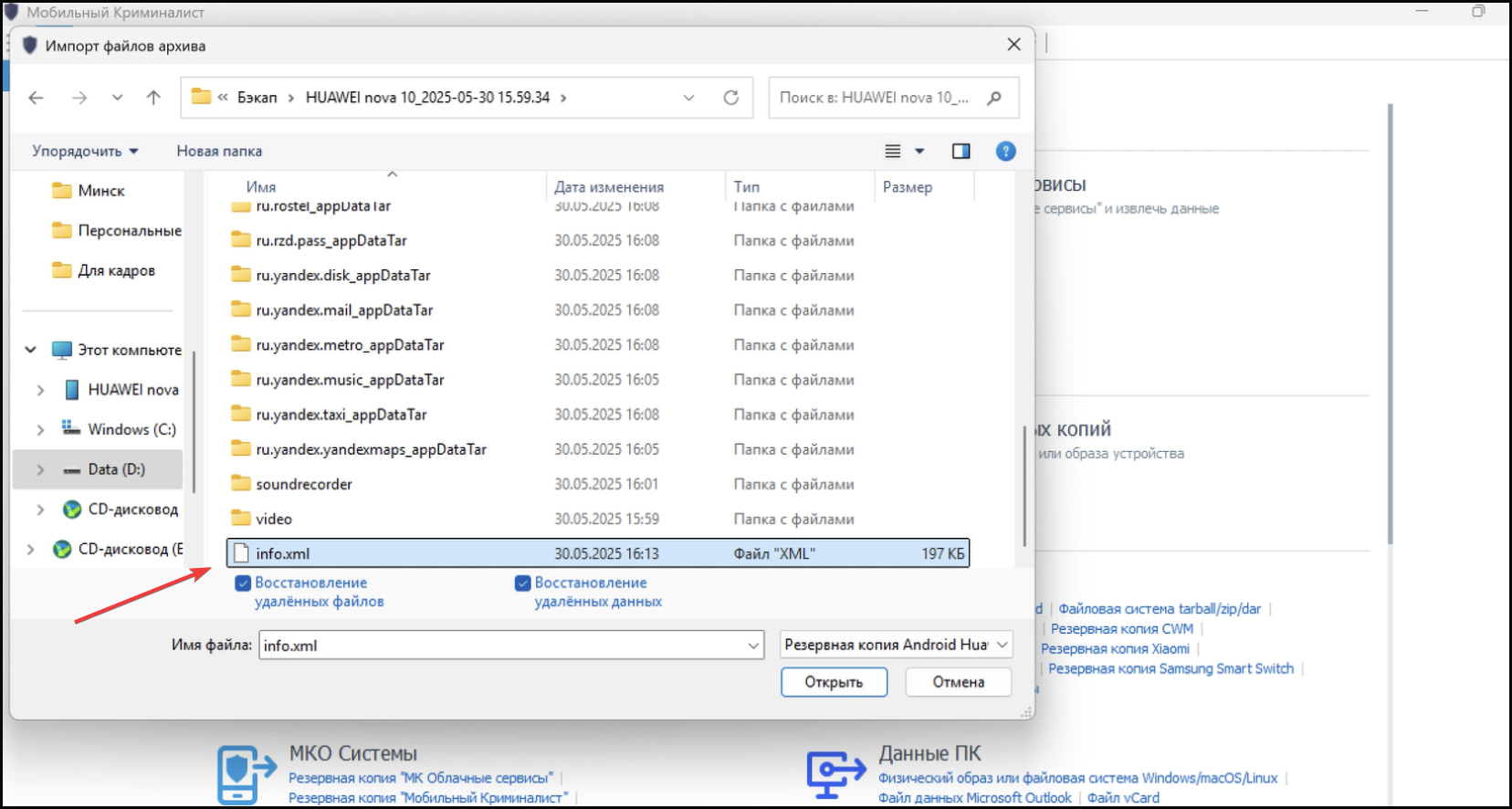Click 'video' folder icon
The height and width of the screenshot is (809, 1512).
(x=241, y=518)
